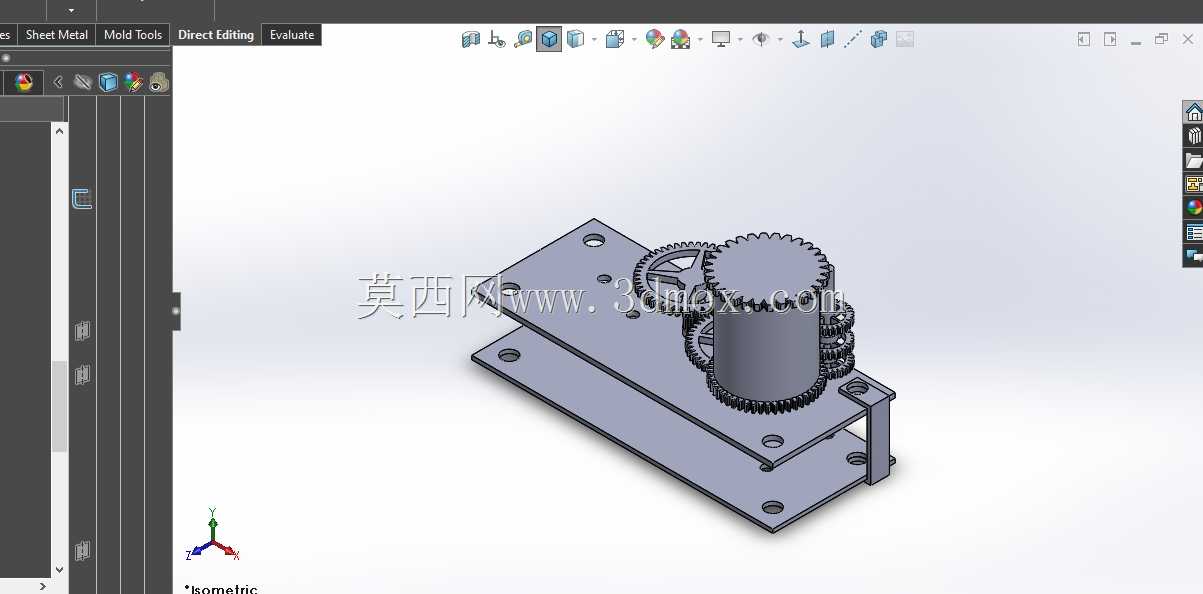Image resolution: width=1203 pixels, height=594 pixels.
Task: Open the Sheet Metal tab
Action: 57,35
